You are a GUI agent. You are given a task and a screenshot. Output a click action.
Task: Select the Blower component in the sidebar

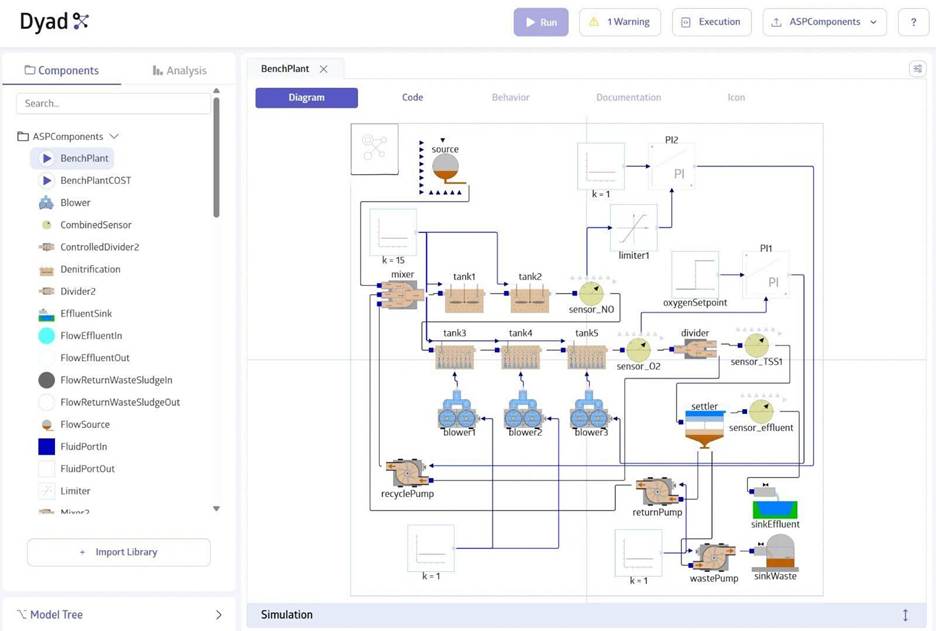[75, 202]
